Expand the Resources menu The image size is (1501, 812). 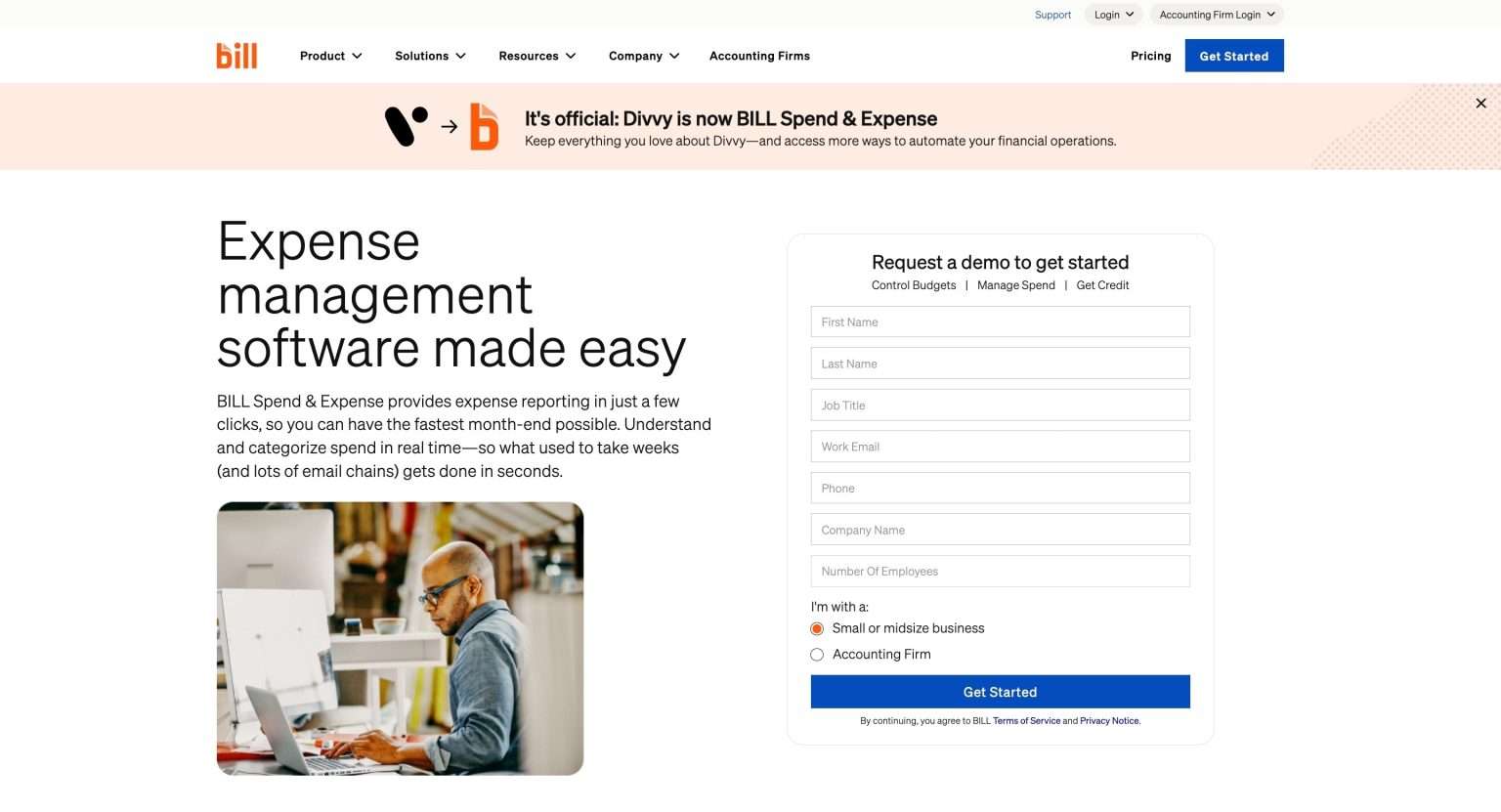(536, 56)
